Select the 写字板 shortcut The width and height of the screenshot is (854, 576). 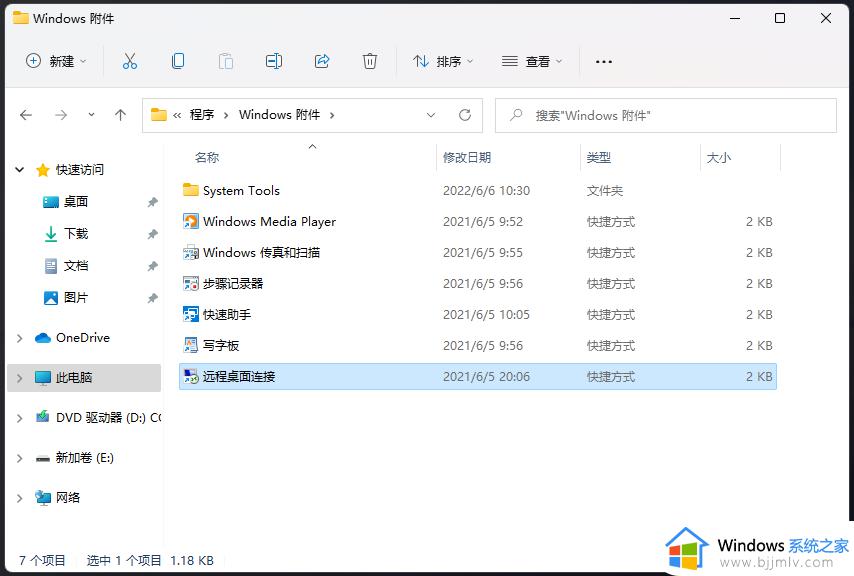(x=478, y=346)
